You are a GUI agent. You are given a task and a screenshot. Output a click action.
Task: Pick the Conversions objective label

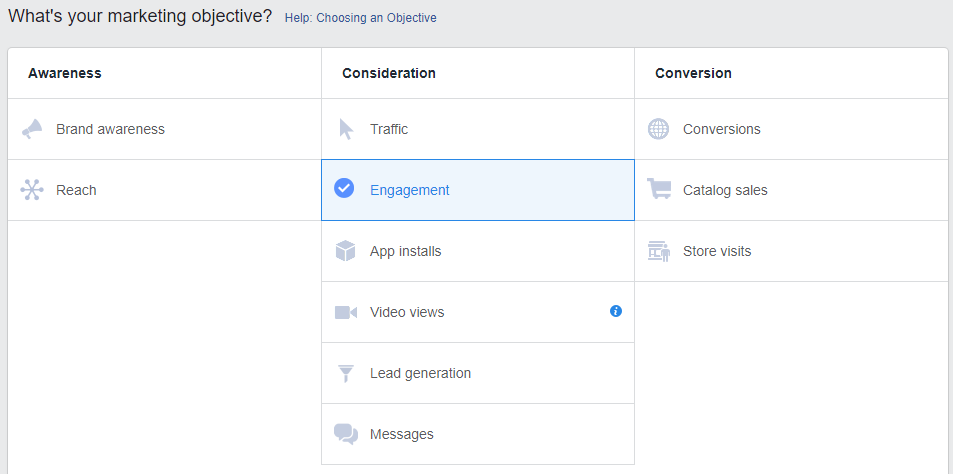(721, 129)
